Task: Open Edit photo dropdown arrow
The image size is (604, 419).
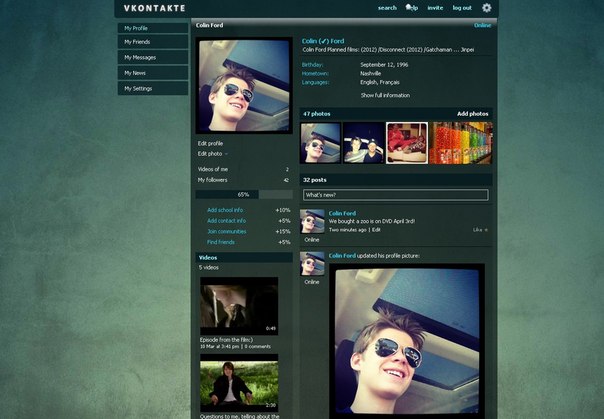Action: point(226,154)
